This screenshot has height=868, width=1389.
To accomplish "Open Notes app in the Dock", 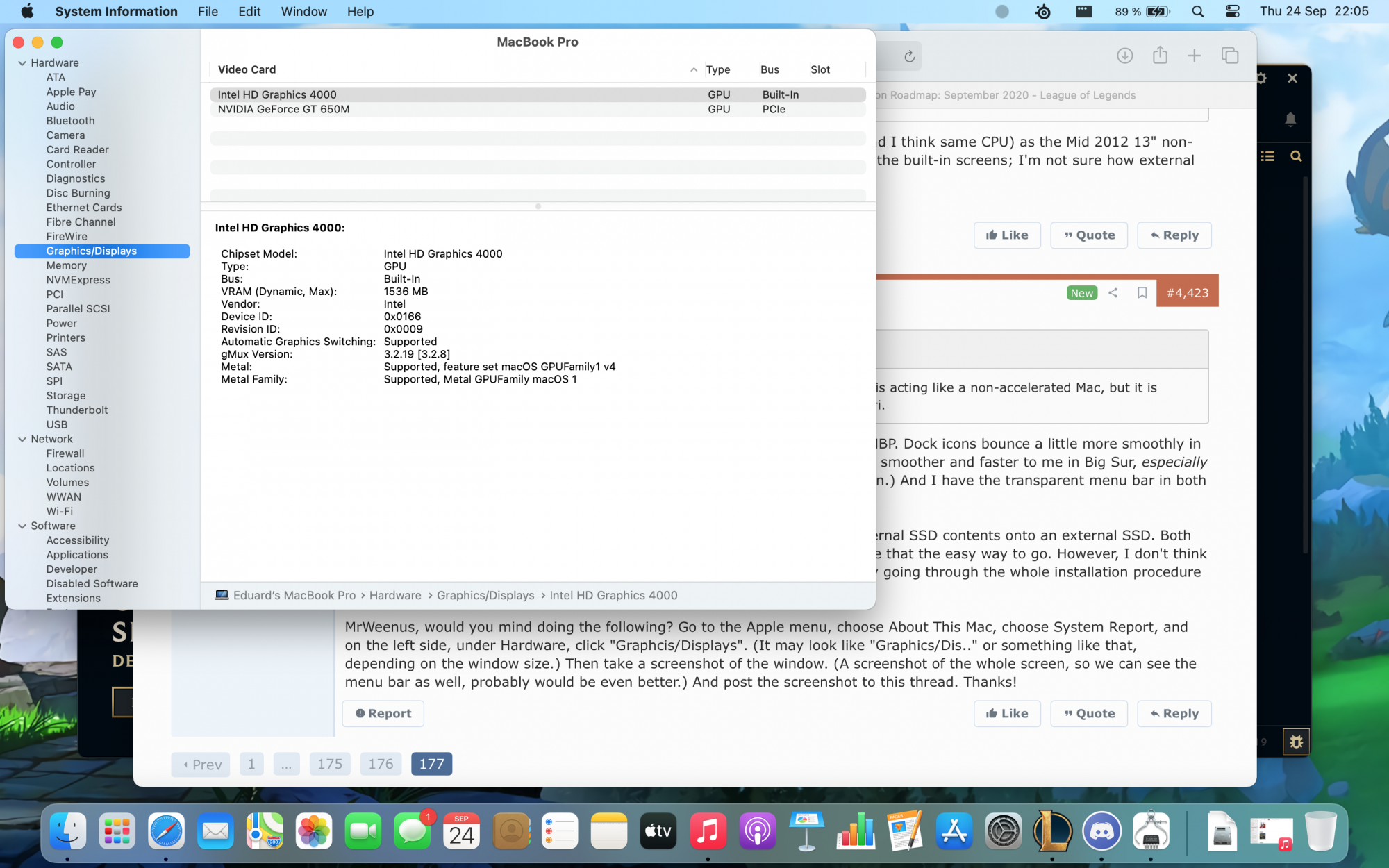I will click(x=609, y=831).
